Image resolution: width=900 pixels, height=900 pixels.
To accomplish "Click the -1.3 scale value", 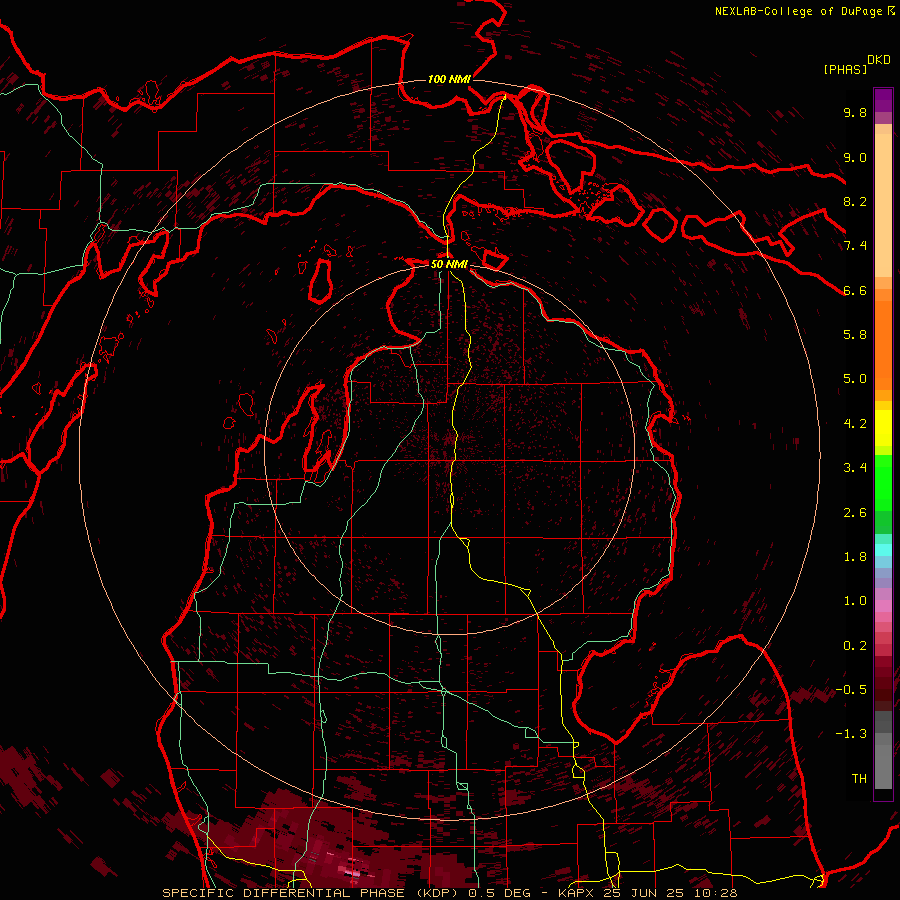I will [x=851, y=734].
